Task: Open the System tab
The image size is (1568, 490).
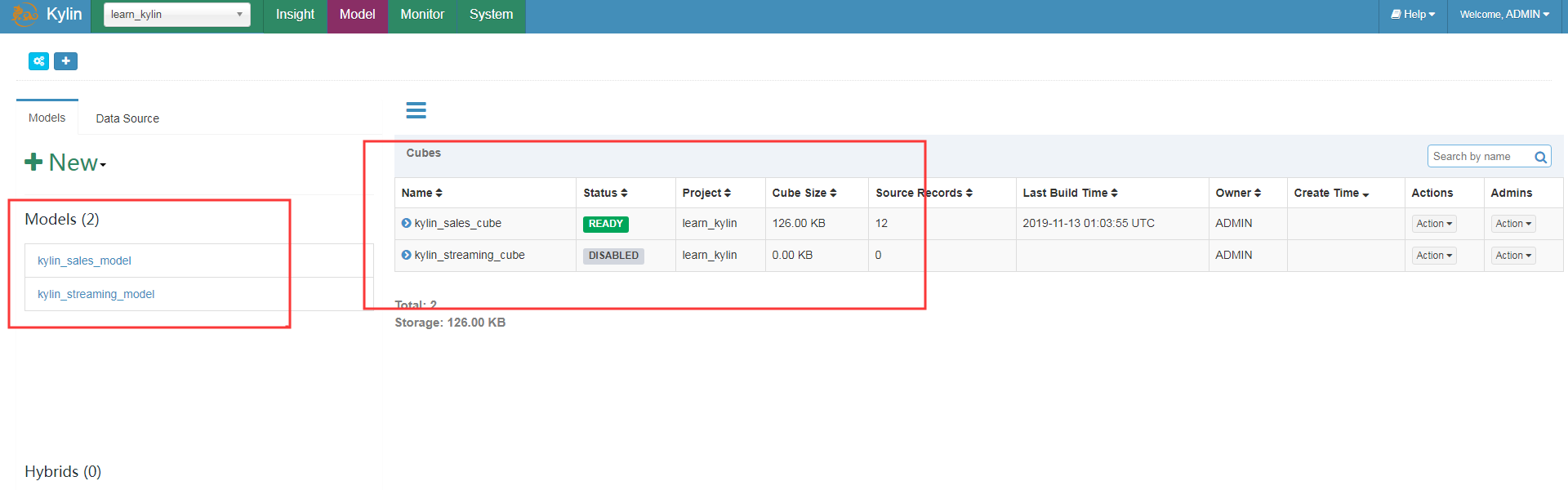Action: pyautogui.click(x=492, y=15)
